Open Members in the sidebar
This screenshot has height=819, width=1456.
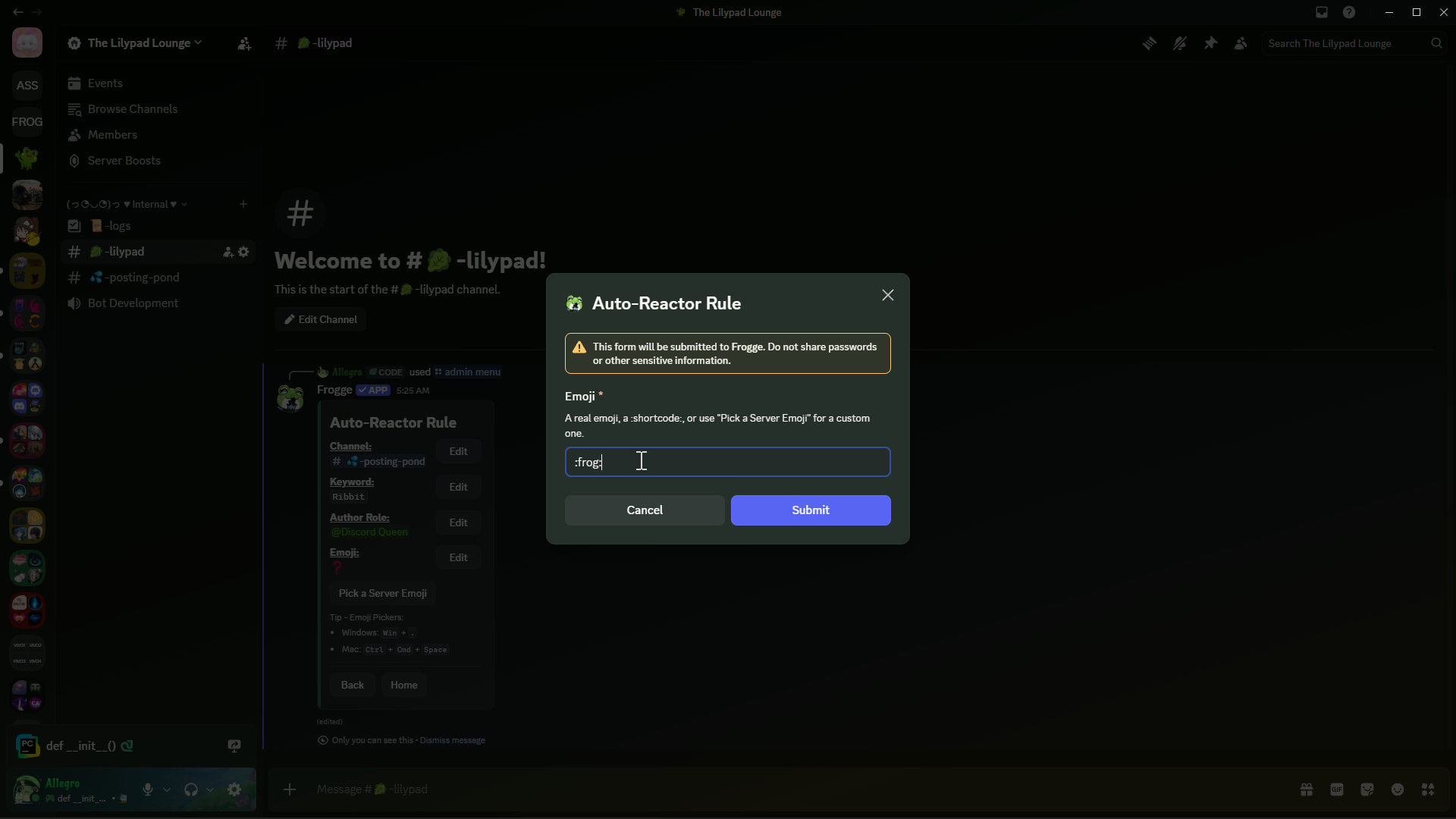tap(158, 135)
